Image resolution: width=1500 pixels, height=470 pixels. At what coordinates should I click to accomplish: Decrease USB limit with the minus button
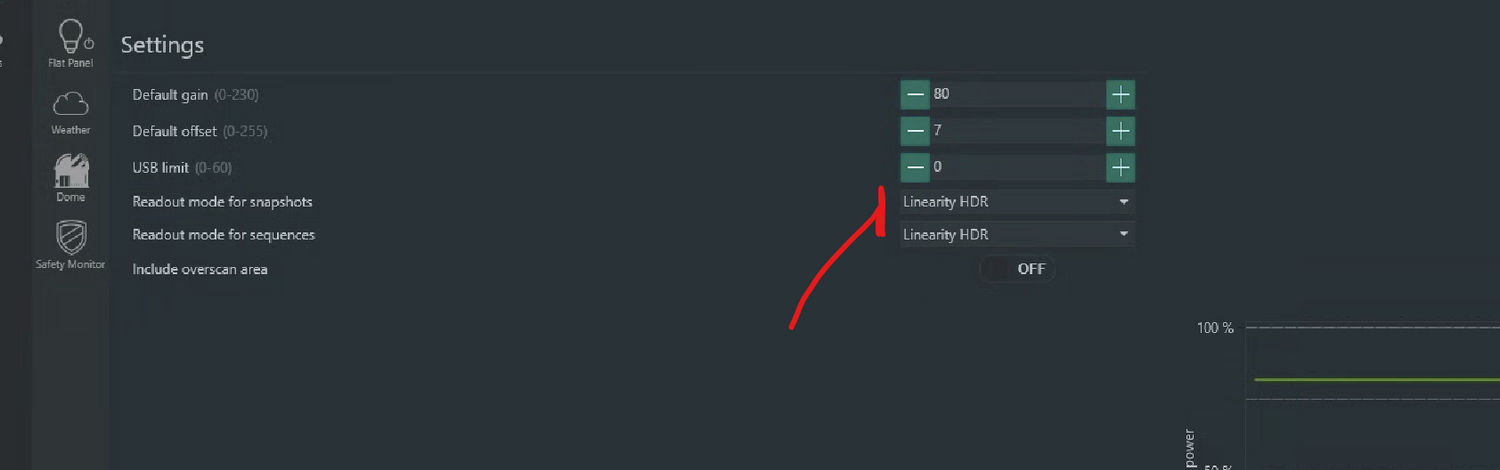tap(915, 167)
